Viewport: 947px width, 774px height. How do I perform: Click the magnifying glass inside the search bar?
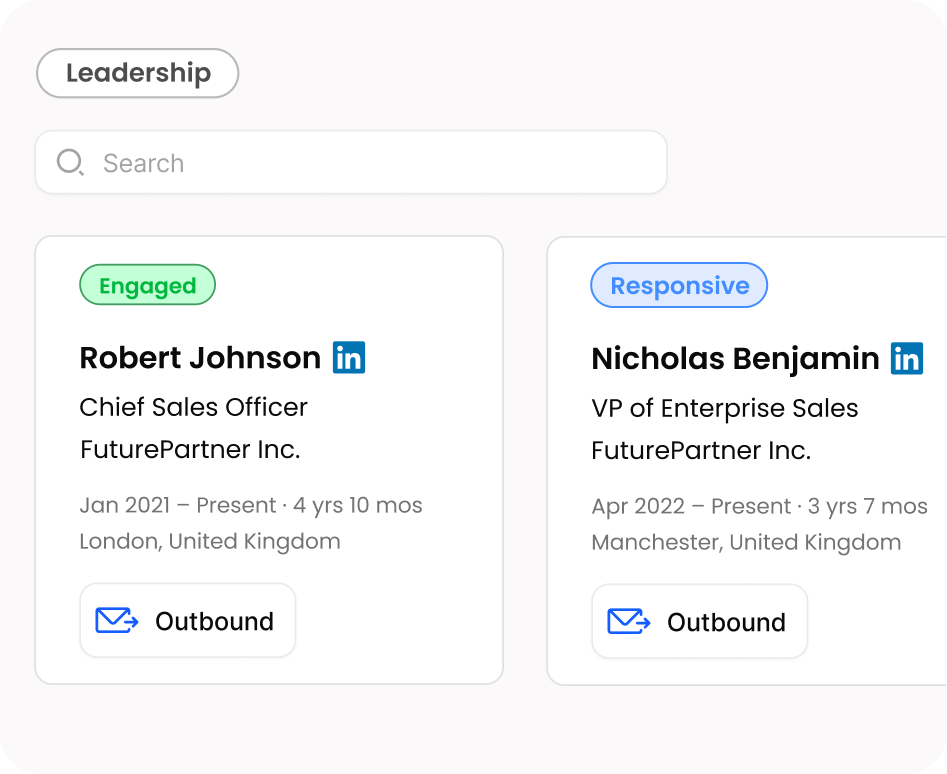click(x=69, y=162)
